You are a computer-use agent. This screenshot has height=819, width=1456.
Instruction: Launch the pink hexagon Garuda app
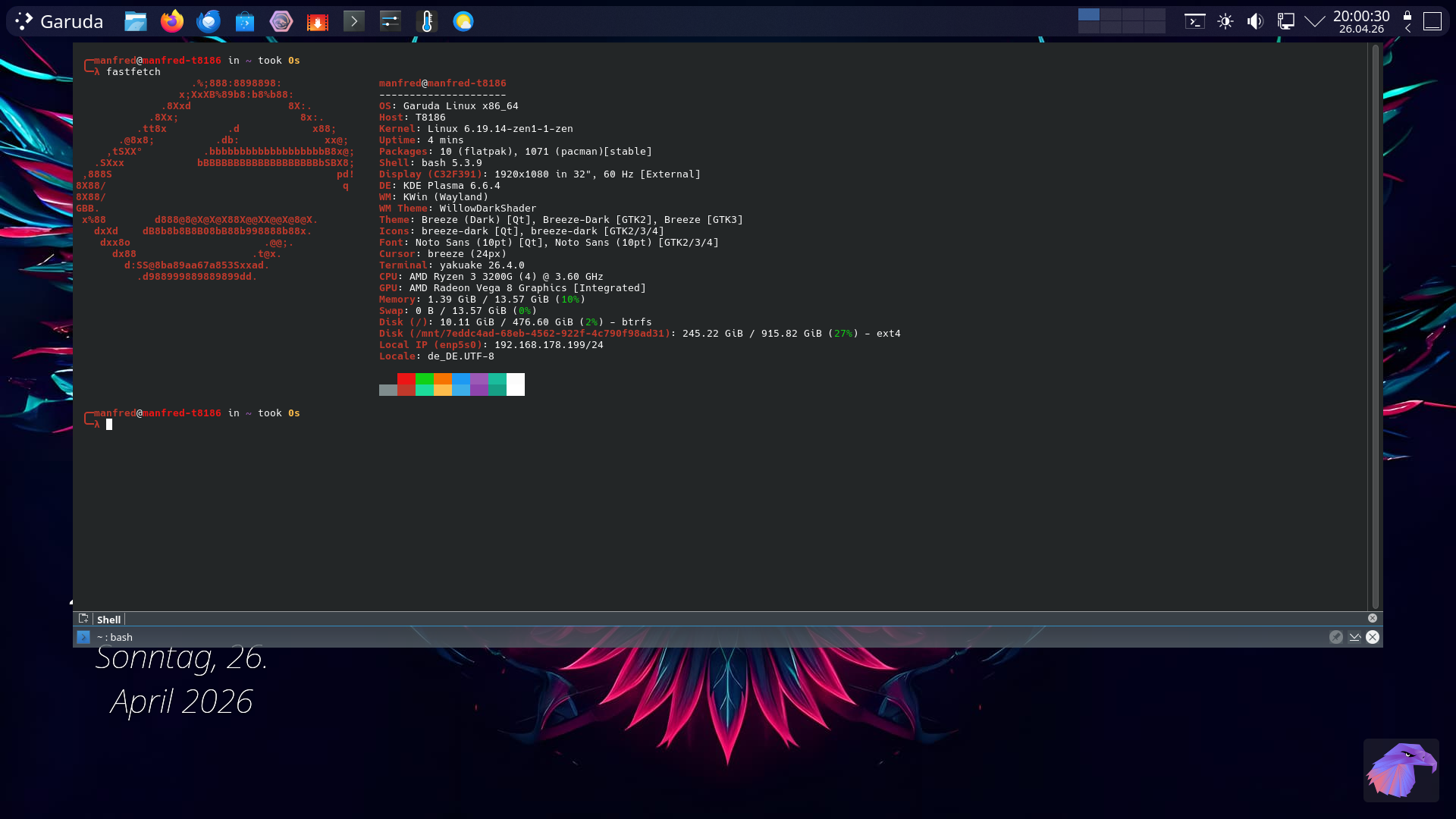coord(281,21)
